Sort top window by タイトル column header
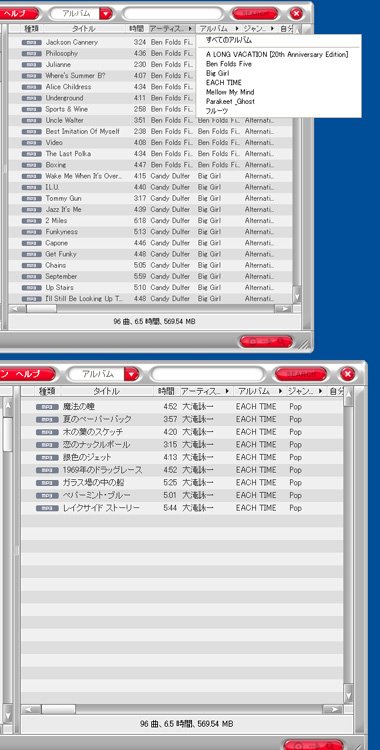Viewport: 380px width, 750px height. click(x=84, y=29)
